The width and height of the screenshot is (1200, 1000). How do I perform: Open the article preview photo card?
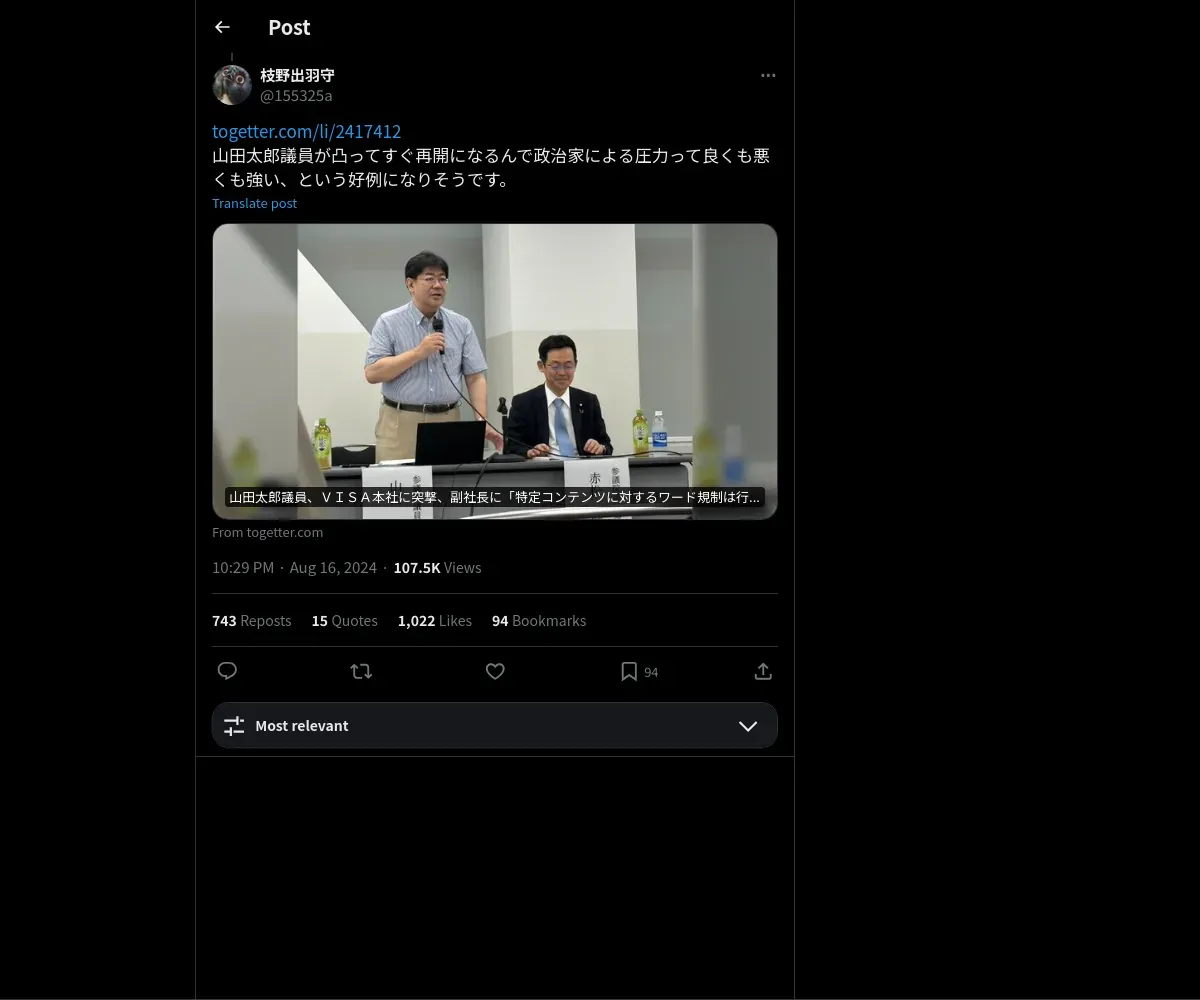pyautogui.click(x=495, y=371)
